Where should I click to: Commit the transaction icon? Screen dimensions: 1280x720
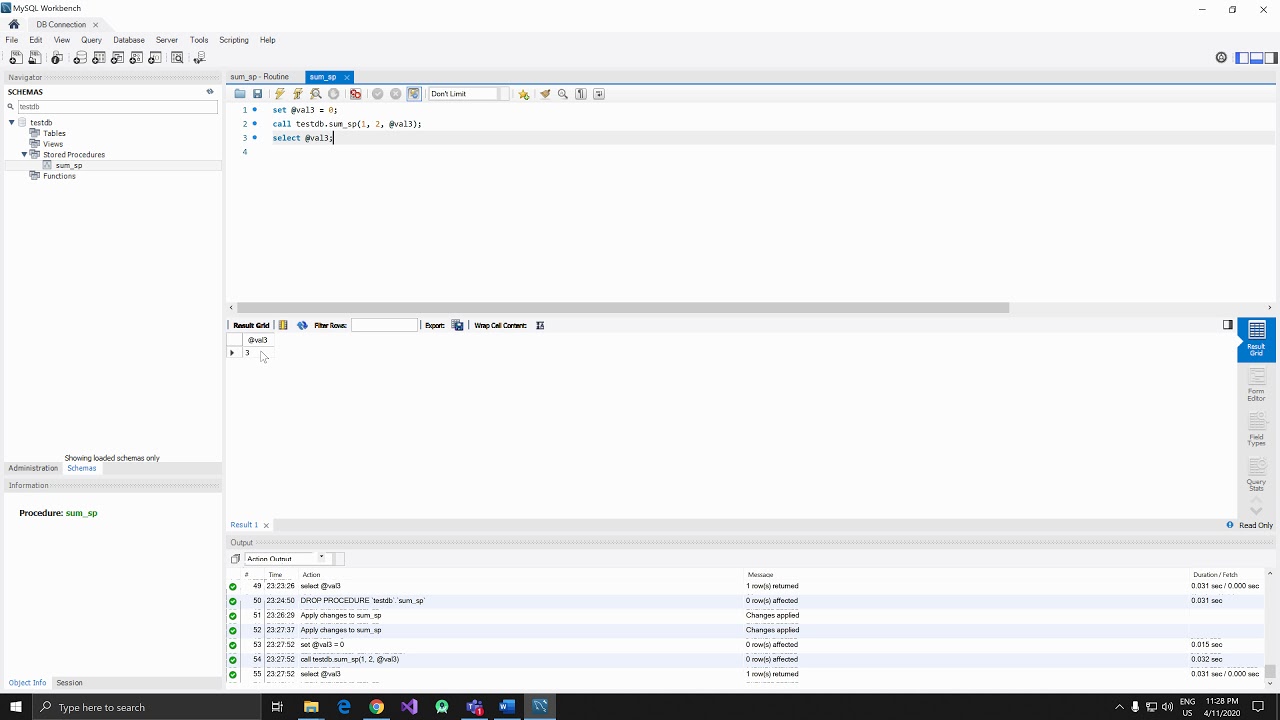pos(378,94)
